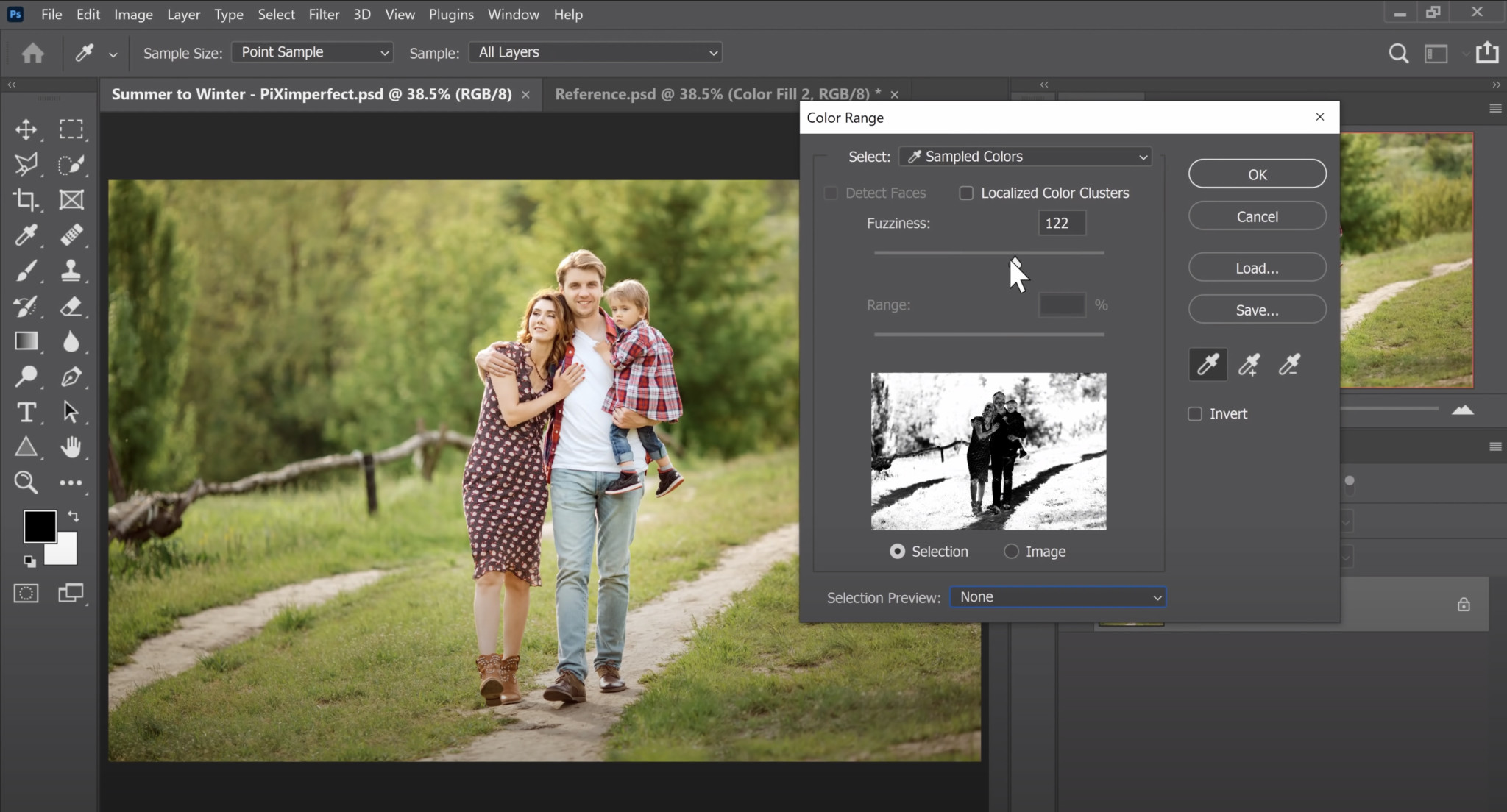Open the Select: Sampled Colors dropdown
This screenshot has width=1507, height=812.
click(x=1025, y=156)
